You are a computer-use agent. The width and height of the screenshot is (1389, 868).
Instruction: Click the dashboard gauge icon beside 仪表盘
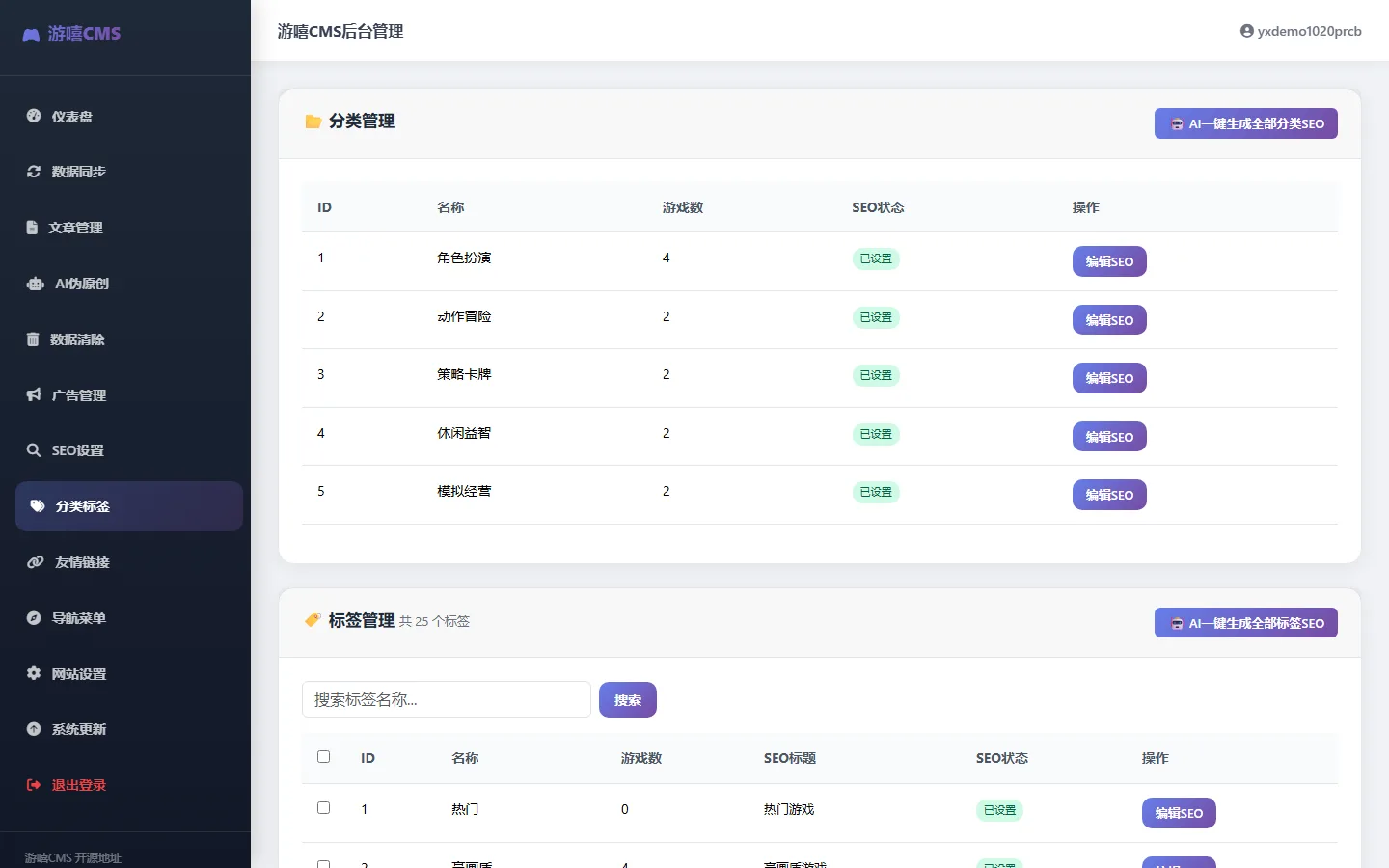click(34, 116)
